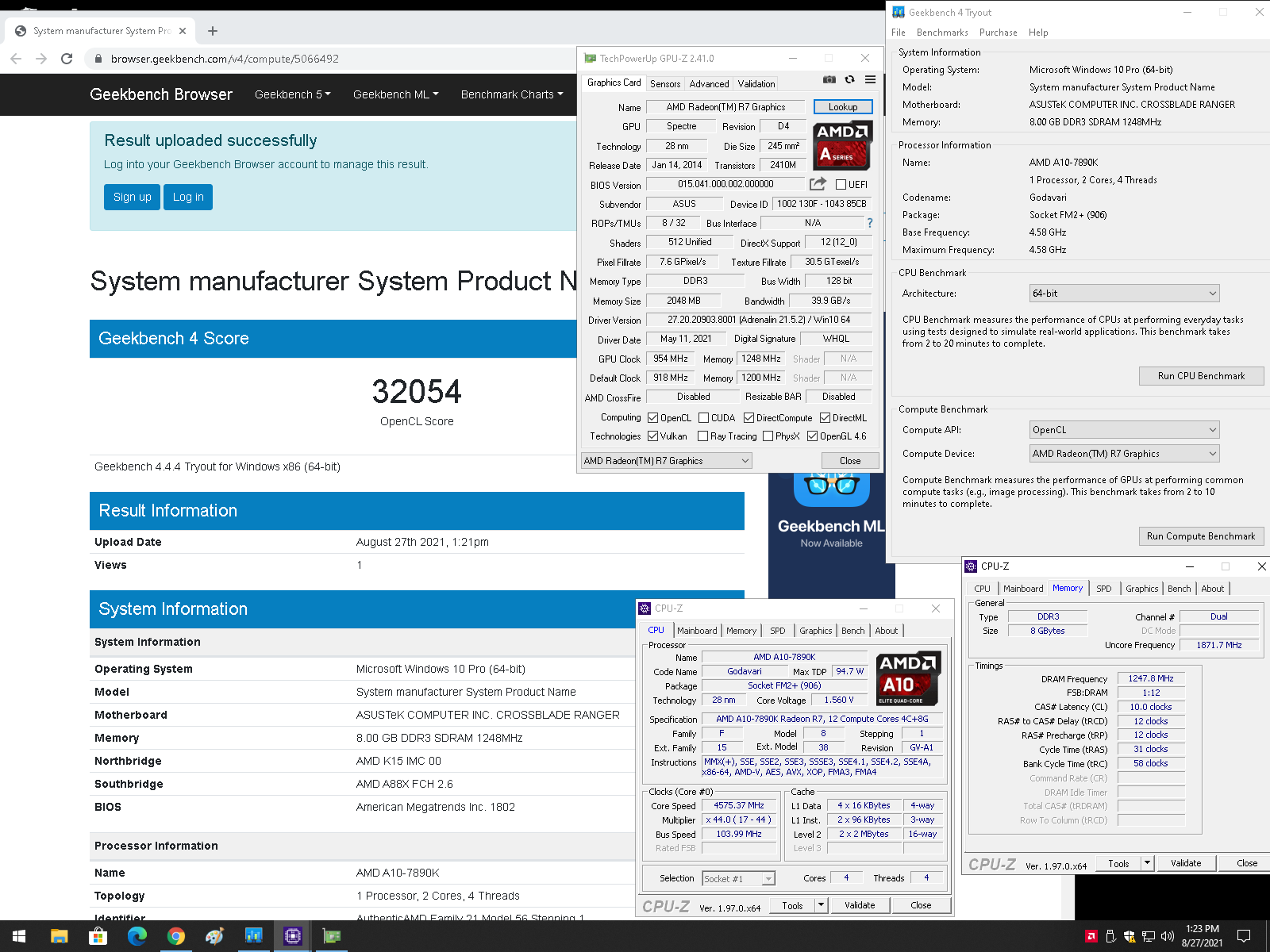Expand the Geekbench 5 nav menu
Image resolution: width=1270 pixels, height=952 pixels.
(x=292, y=94)
